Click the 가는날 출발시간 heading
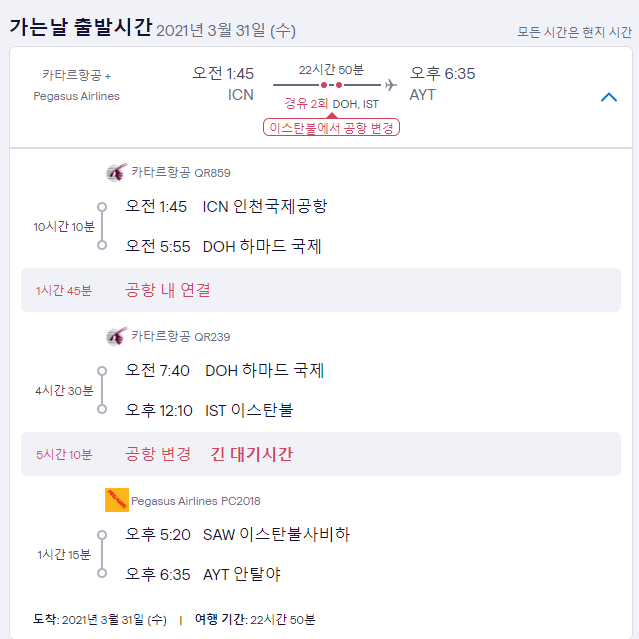The width and height of the screenshot is (639, 639). (x=81, y=27)
